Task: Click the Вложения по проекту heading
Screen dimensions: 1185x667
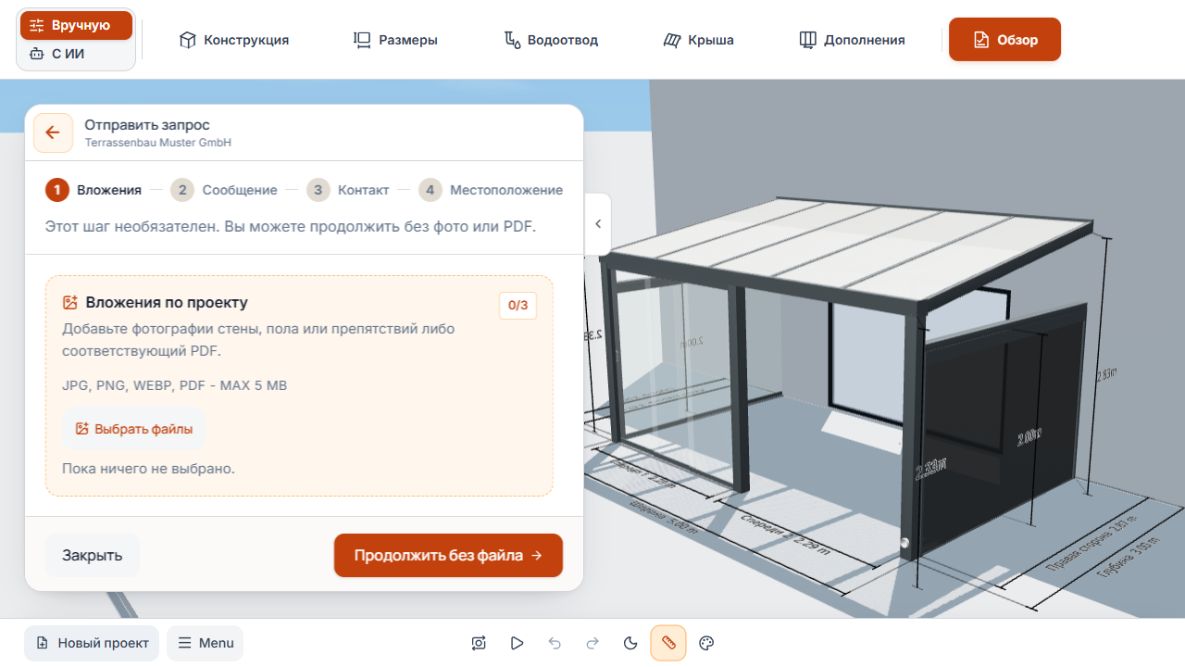Action: [x=166, y=302]
